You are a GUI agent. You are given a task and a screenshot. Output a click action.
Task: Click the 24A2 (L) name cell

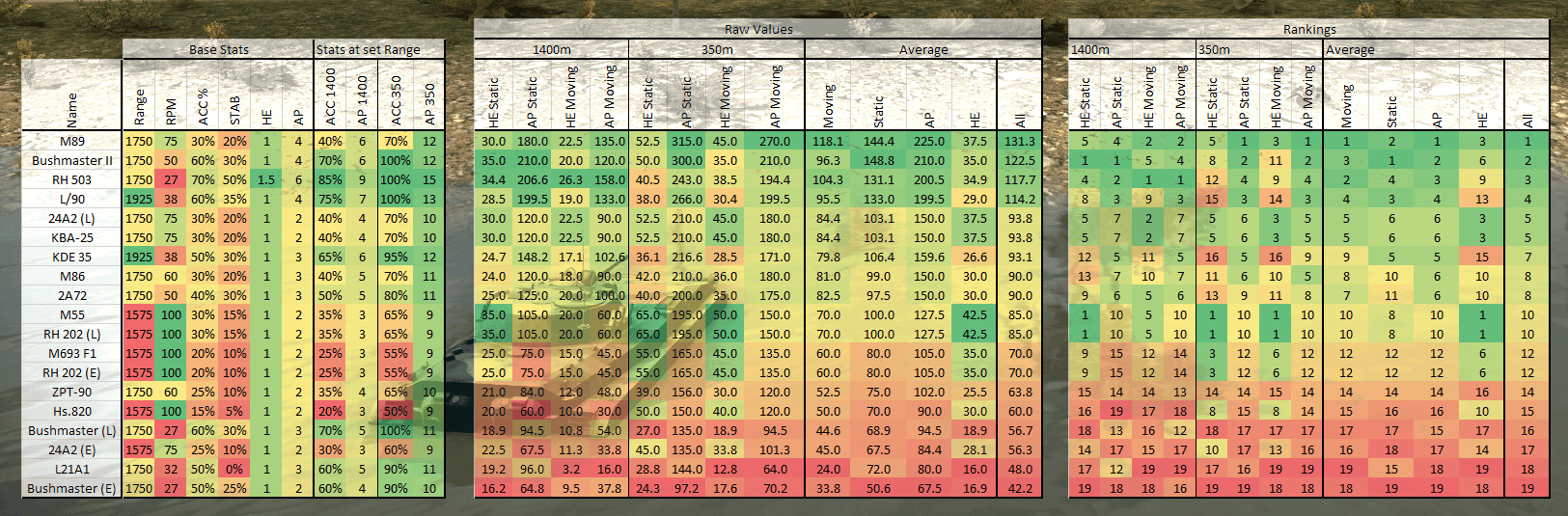pos(72,218)
